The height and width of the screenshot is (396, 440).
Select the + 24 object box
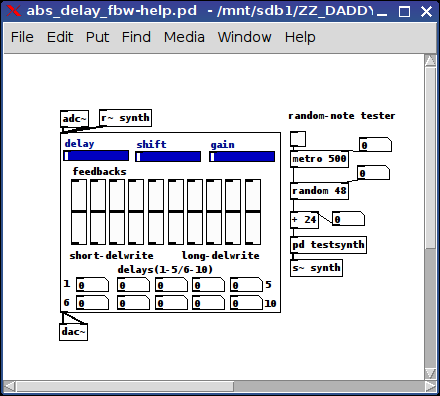coord(304,220)
